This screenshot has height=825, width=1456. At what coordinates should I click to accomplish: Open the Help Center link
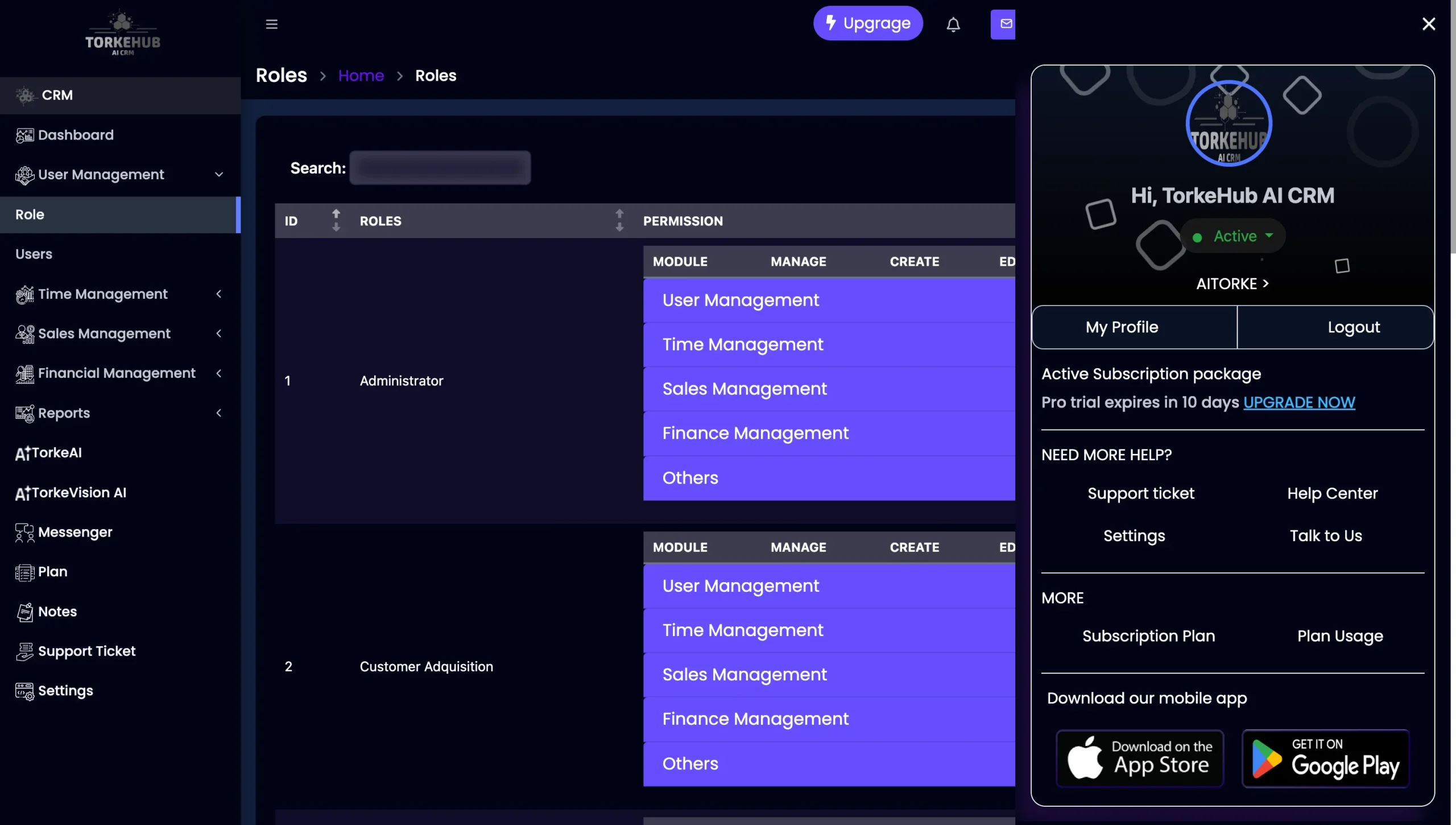coord(1333,493)
